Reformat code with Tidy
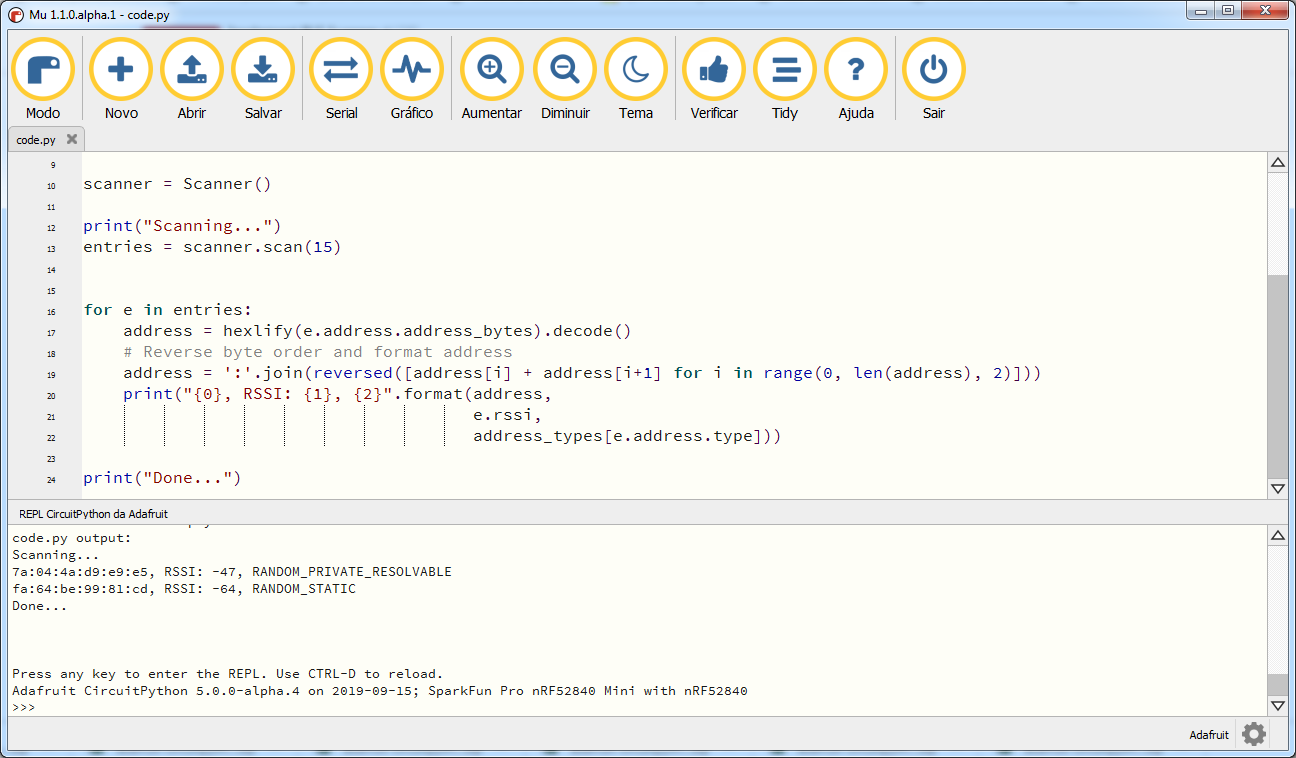The height and width of the screenshot is (758, 1296). 785,68
